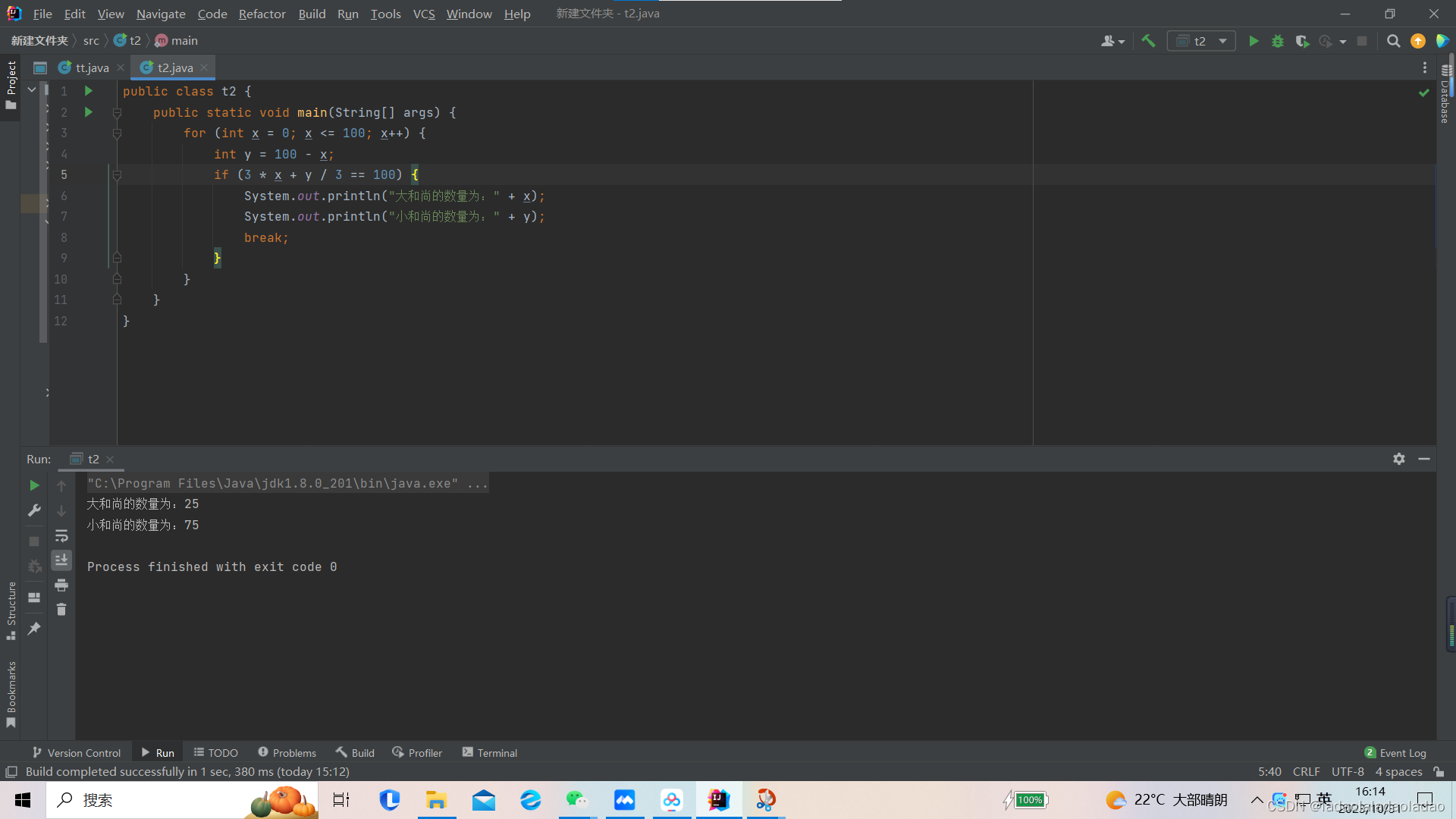Clear all output trash icon
This screenshot has width=1456, height=819.
point(61,610)
